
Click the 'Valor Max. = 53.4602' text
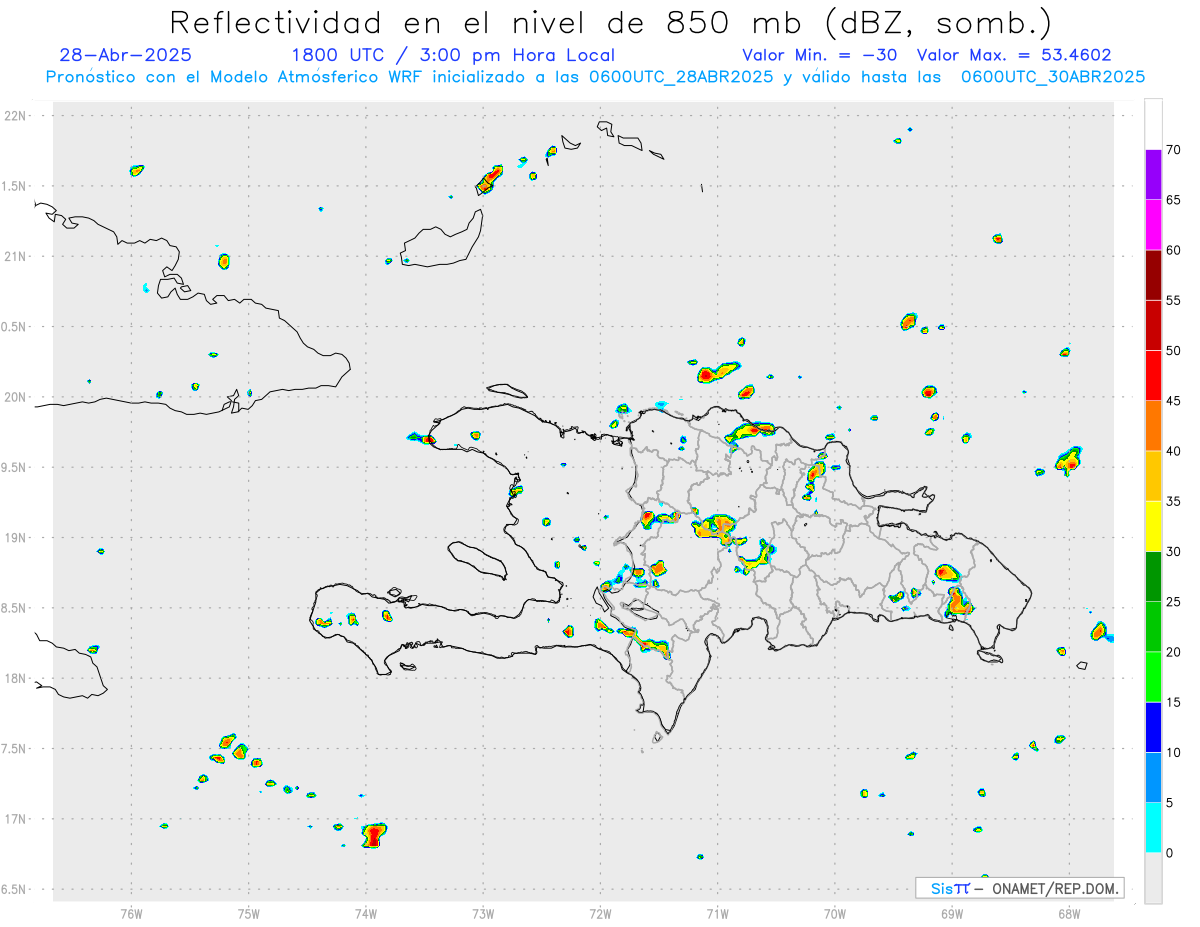click(x=1013, y=56)
